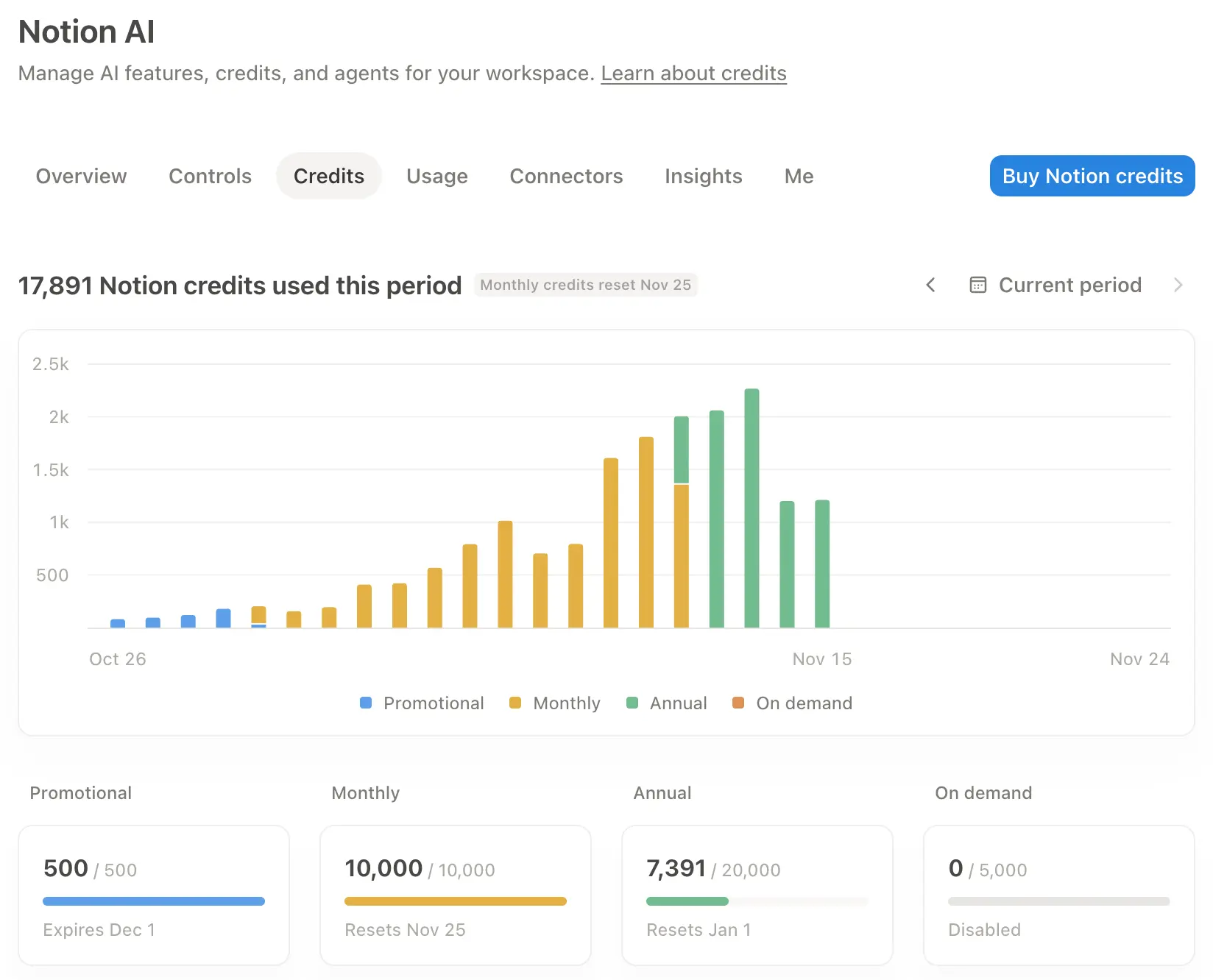Click the Disabled status in On demand card
1213x980 pixels.
click(x=984, y=930)
